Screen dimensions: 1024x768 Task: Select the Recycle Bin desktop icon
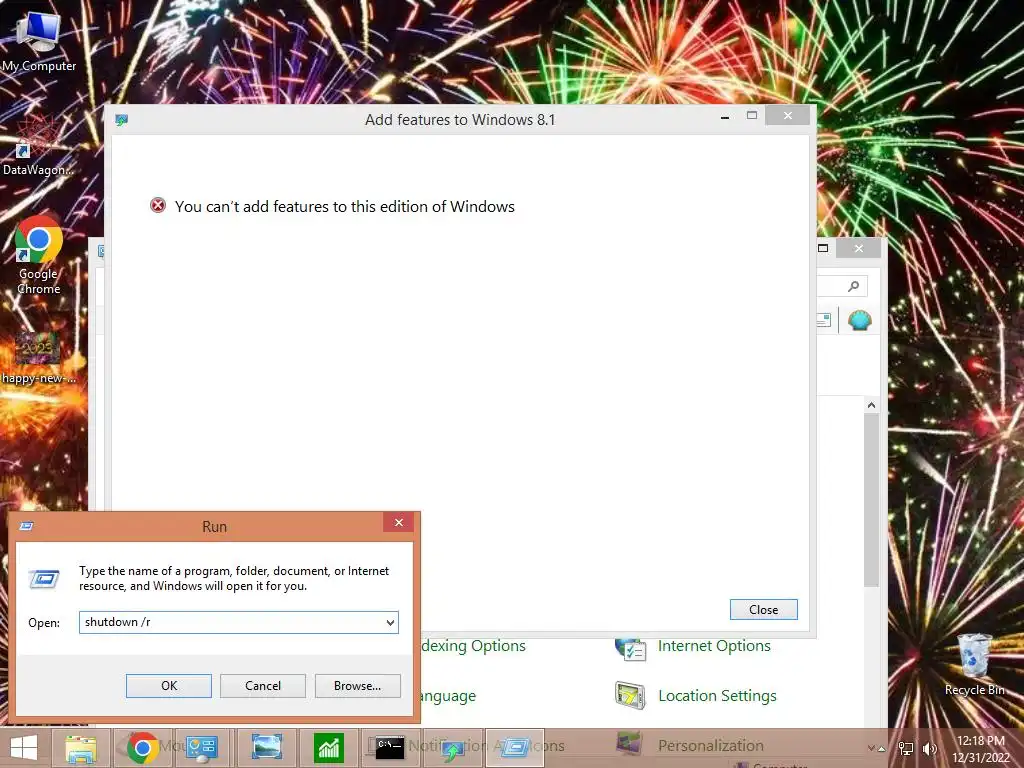(x=974, y=665)
